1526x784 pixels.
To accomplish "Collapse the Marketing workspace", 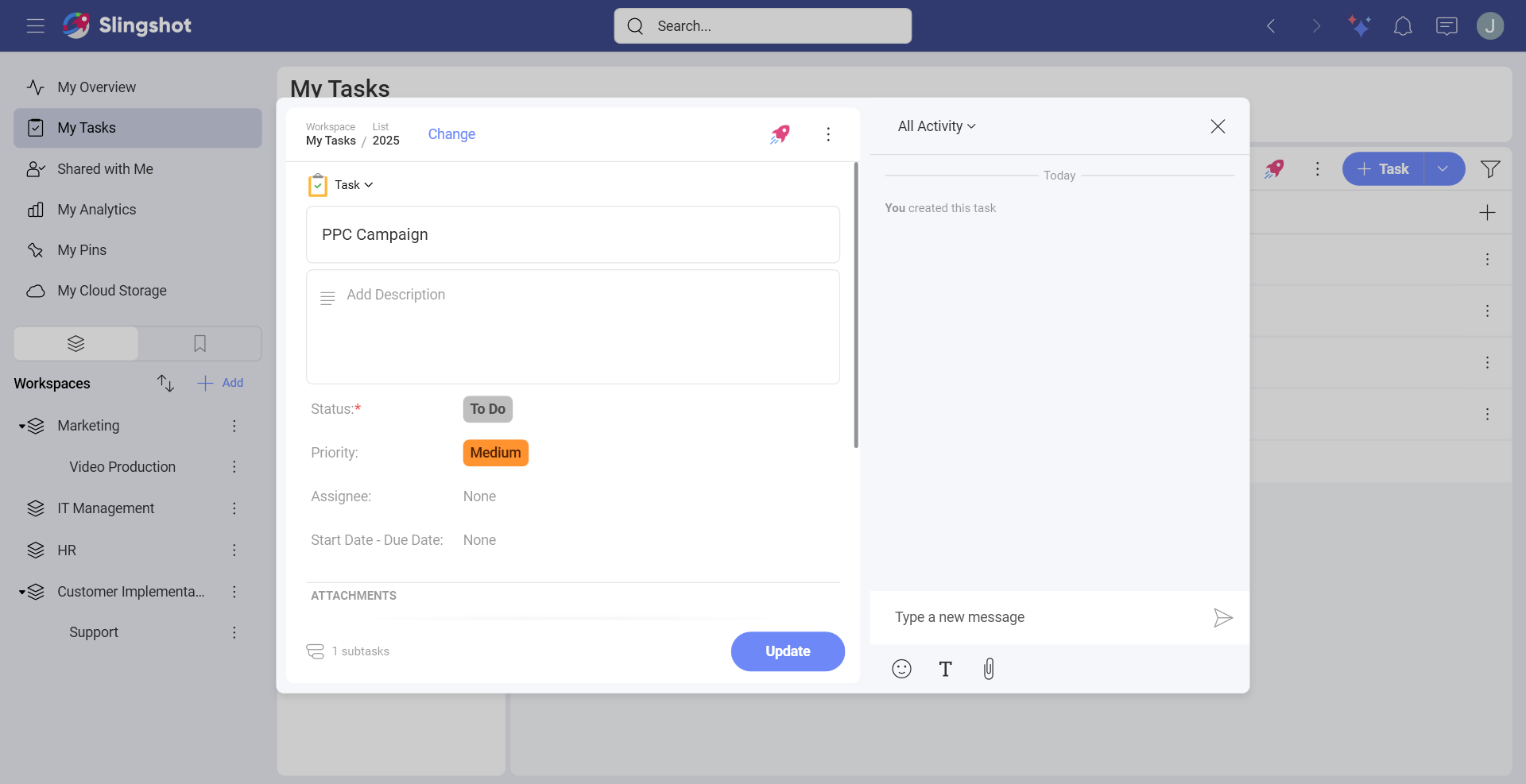I will (x=21, y=427).
